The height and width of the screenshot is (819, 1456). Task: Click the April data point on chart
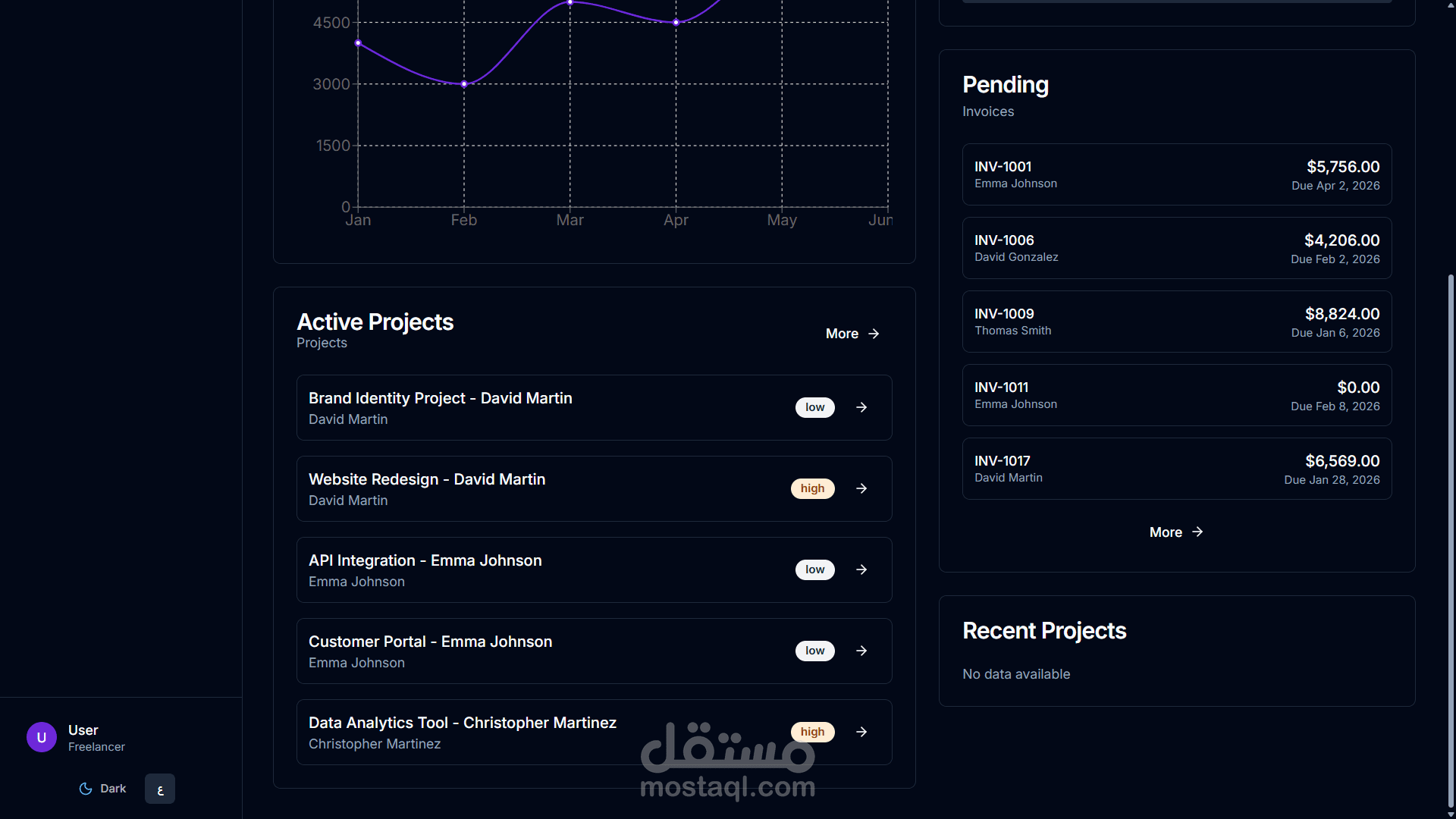click(676, 23)
